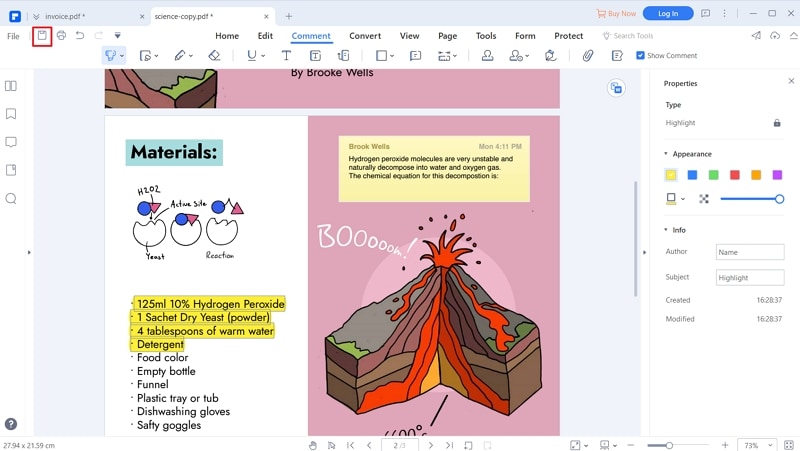Choose the purple highlight color swatch
The width and height of the screenshot is (800, 451).
(x=778, y=175)
